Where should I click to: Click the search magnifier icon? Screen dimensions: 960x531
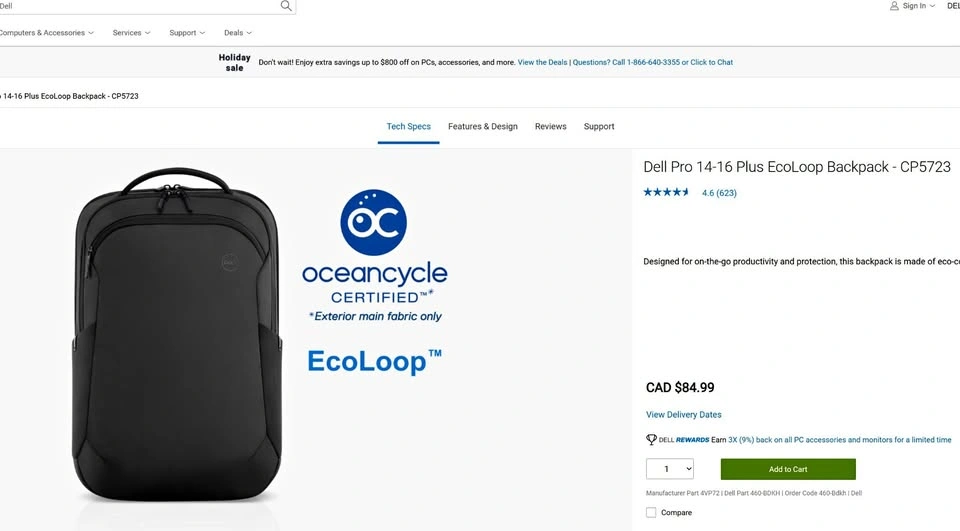[286, 6]
